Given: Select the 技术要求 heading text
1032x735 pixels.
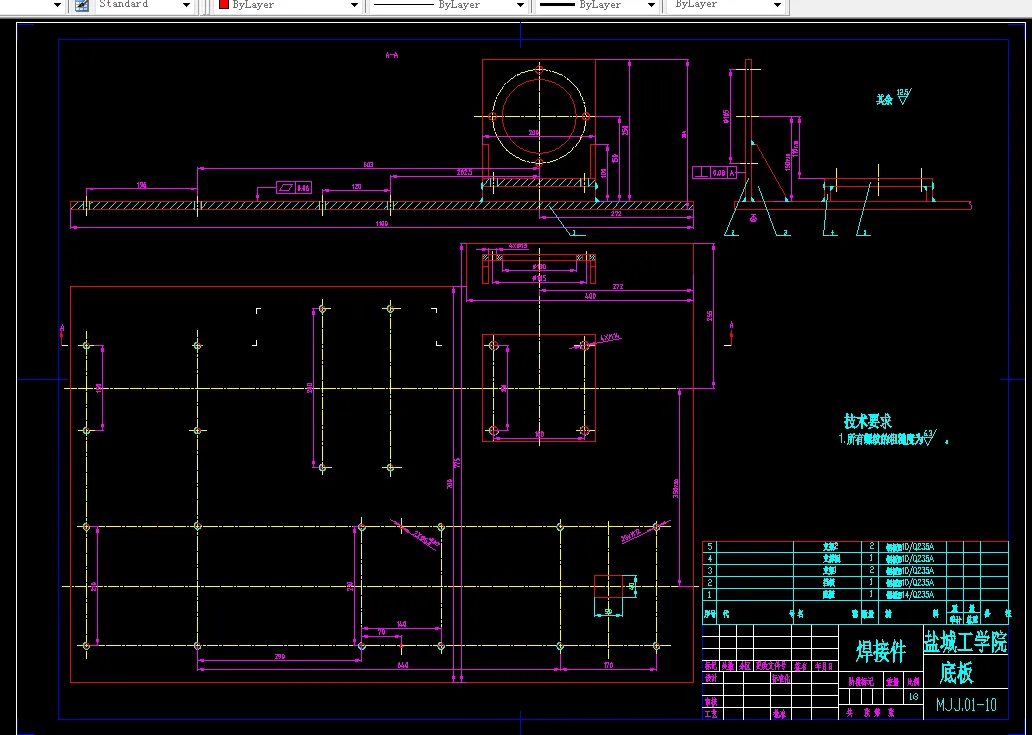Looking at the screenshot, I should click(x=867, y=421).
